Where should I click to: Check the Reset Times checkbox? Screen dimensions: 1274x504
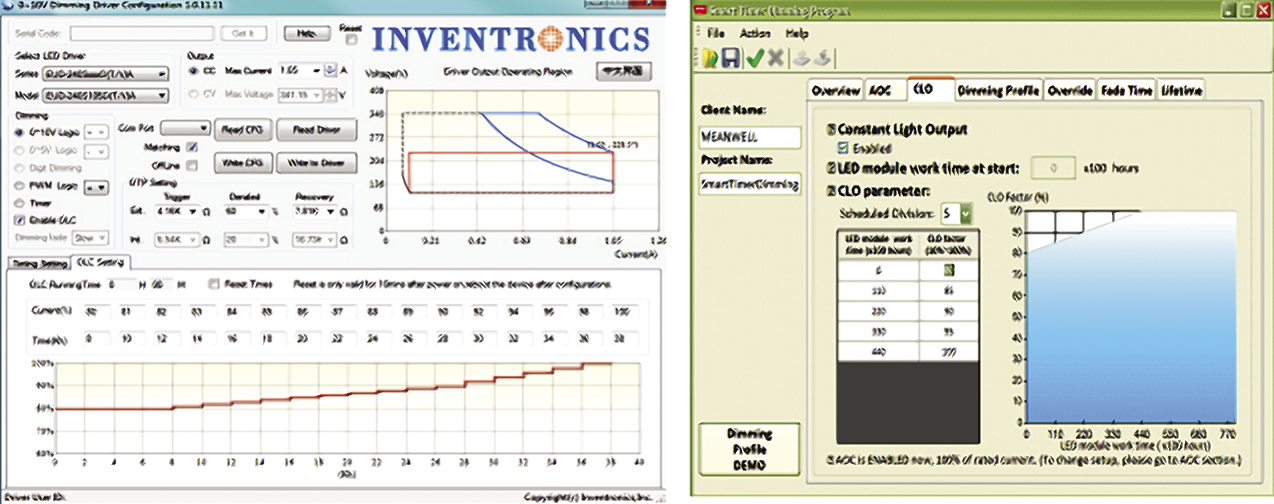214,285
